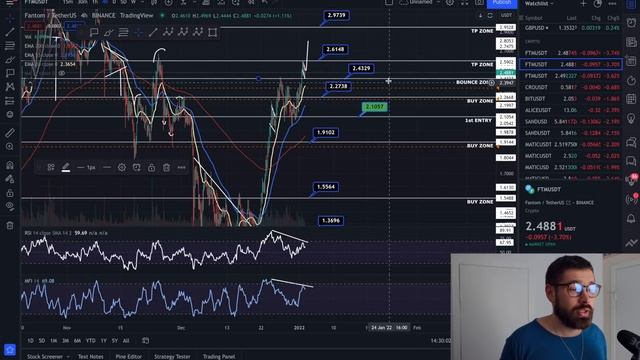Select GBPUSD row in watchlist
This screenshot has height=360, width=640.
click(x=571, y=28)
